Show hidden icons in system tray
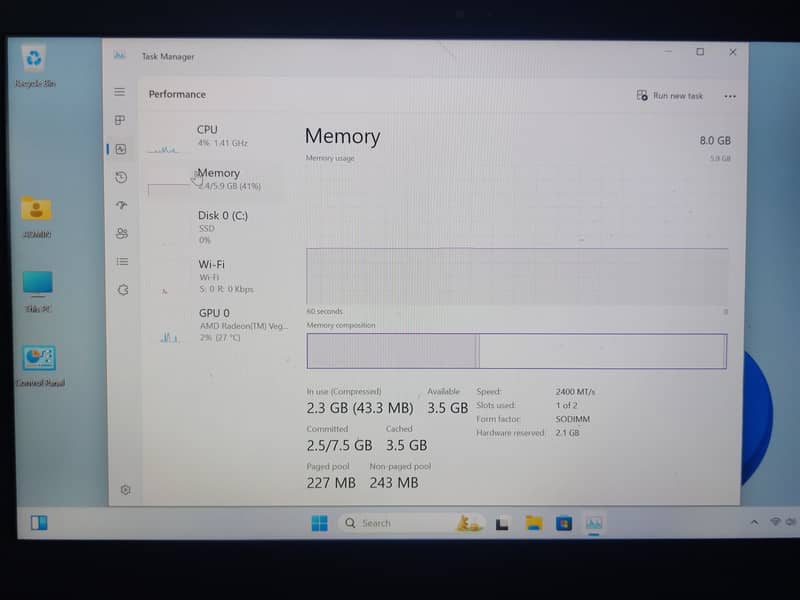The width and height of the screenshot is (800, 600). pyautogui.click(x=754, y=523)
